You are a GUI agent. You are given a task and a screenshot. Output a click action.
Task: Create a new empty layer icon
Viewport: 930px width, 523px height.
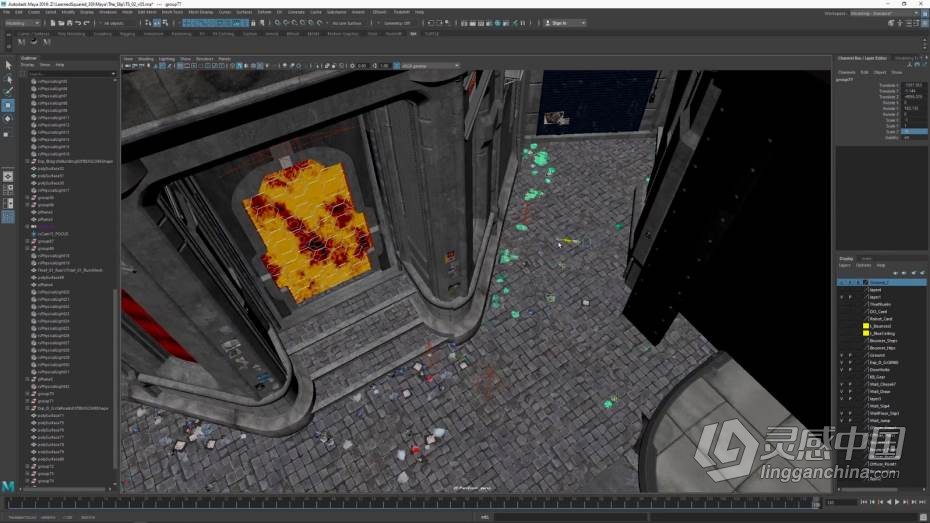coord(914,273)
